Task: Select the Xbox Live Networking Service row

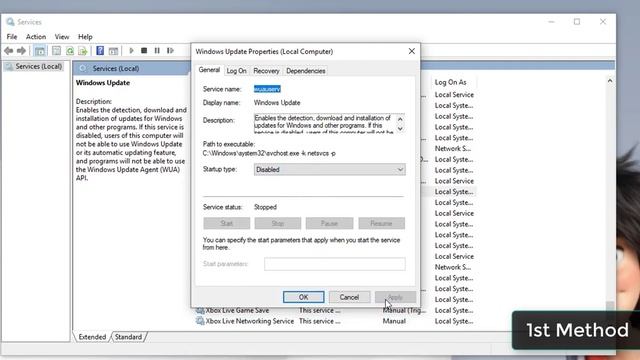Action: coord(335,321)
